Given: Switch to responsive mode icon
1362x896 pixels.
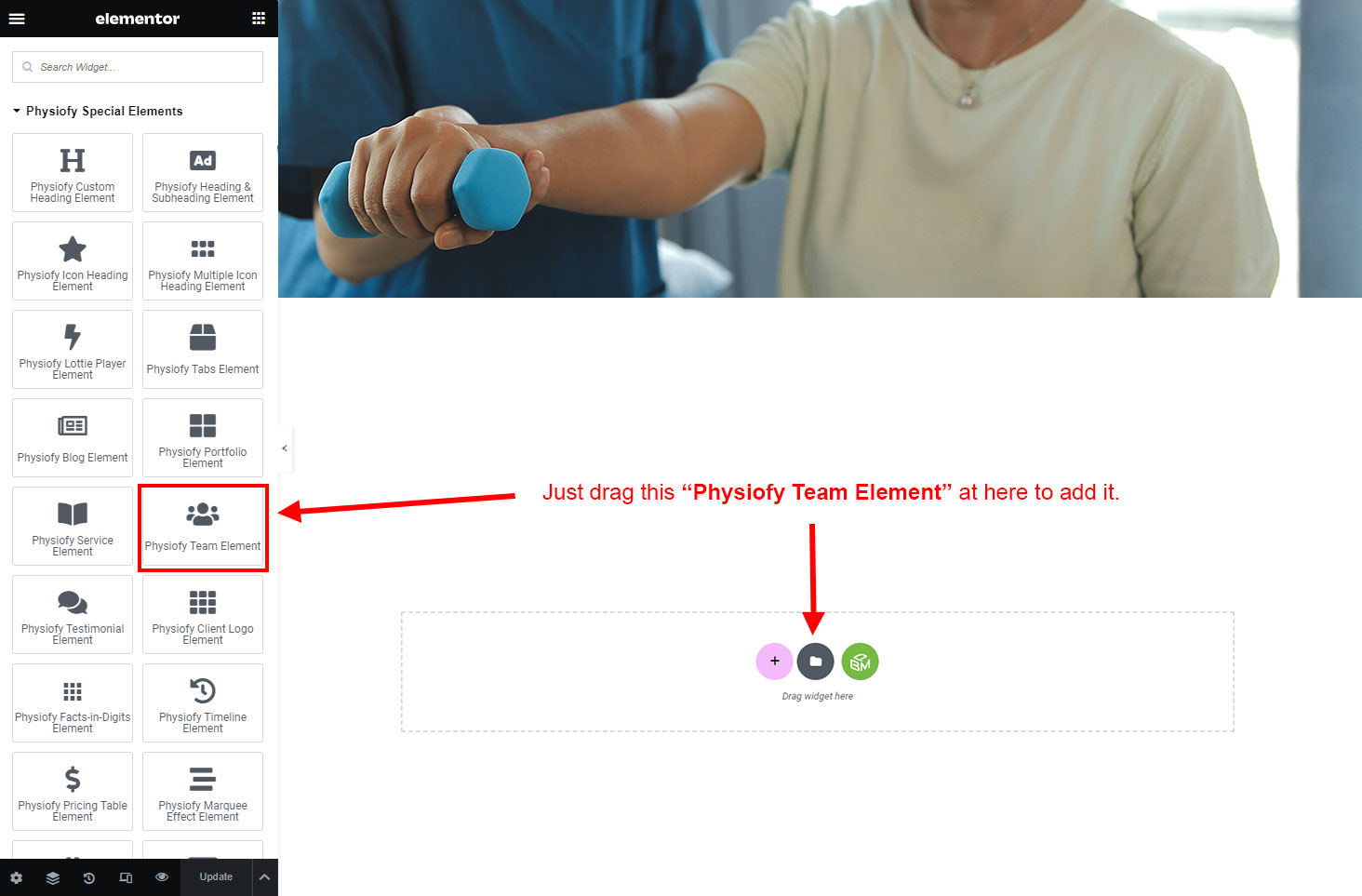Looking at the screenshot, I should [x=126, y=877].
